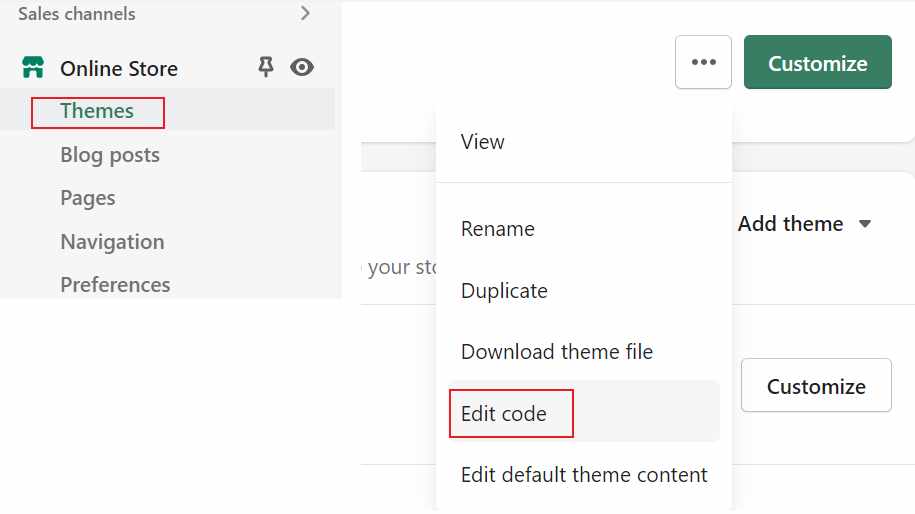Screen dimensions: 915x514
Task: Open the three-dots theme actions button
Action: [x=703, y=62]
